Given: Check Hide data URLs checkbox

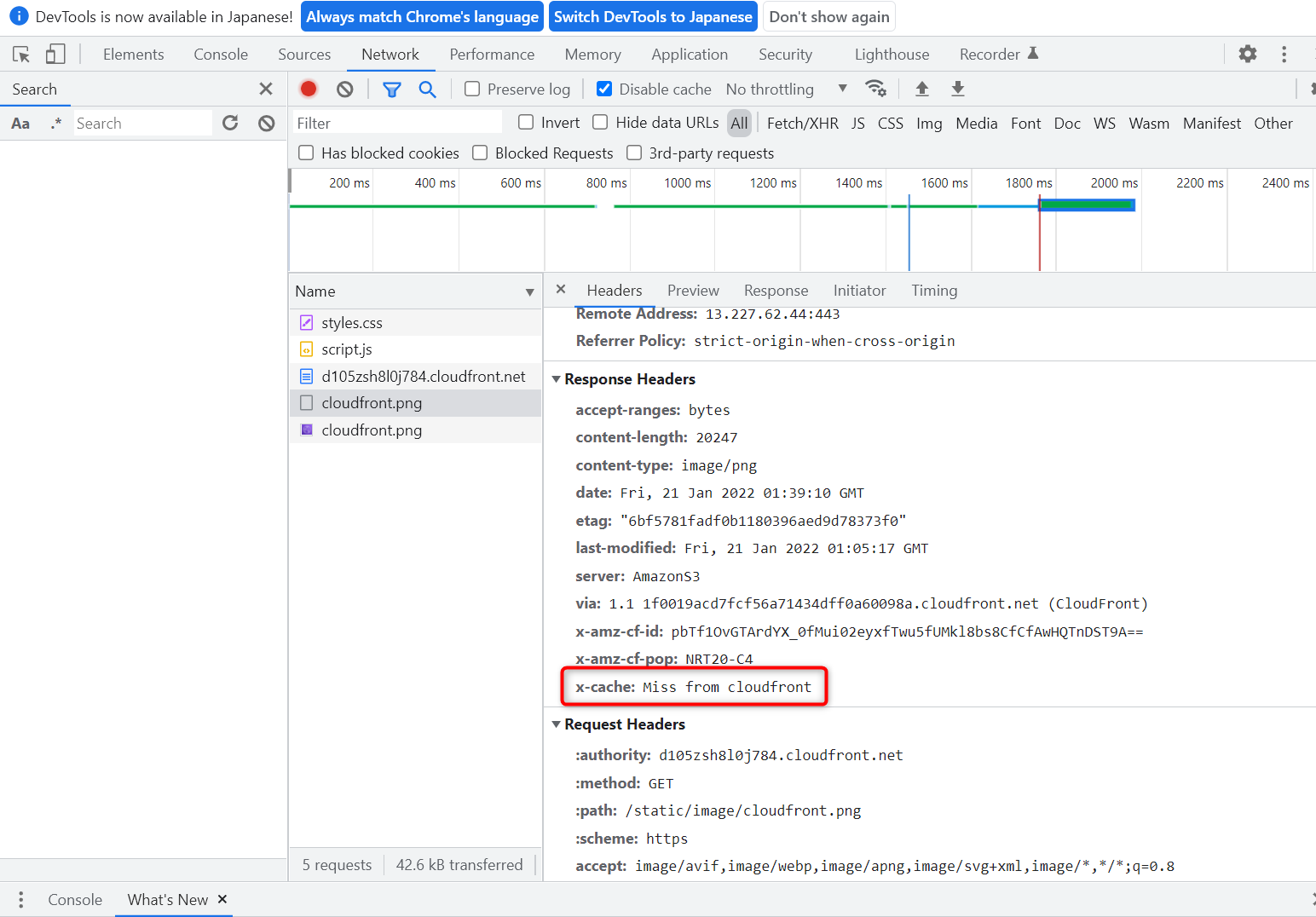Looking at the screenshot, I should [x=600, y=122].
